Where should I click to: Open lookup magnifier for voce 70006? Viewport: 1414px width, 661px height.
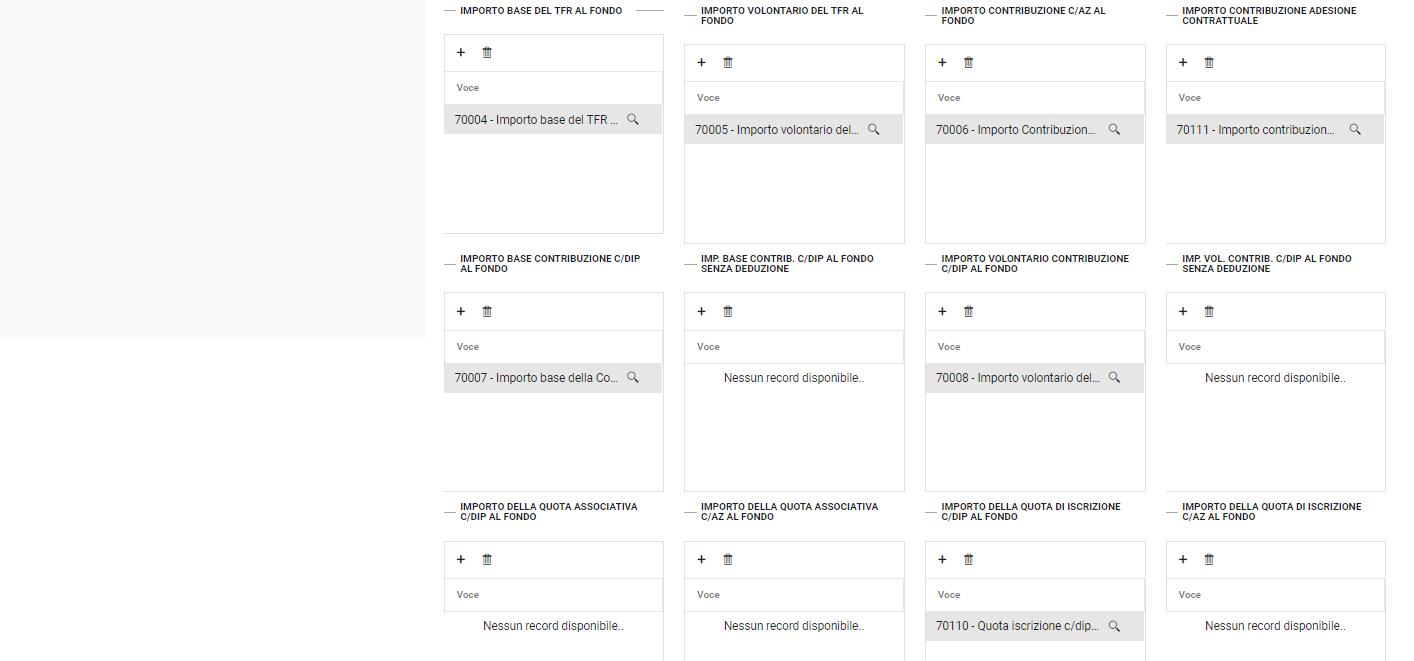(x=1114, y=129)
